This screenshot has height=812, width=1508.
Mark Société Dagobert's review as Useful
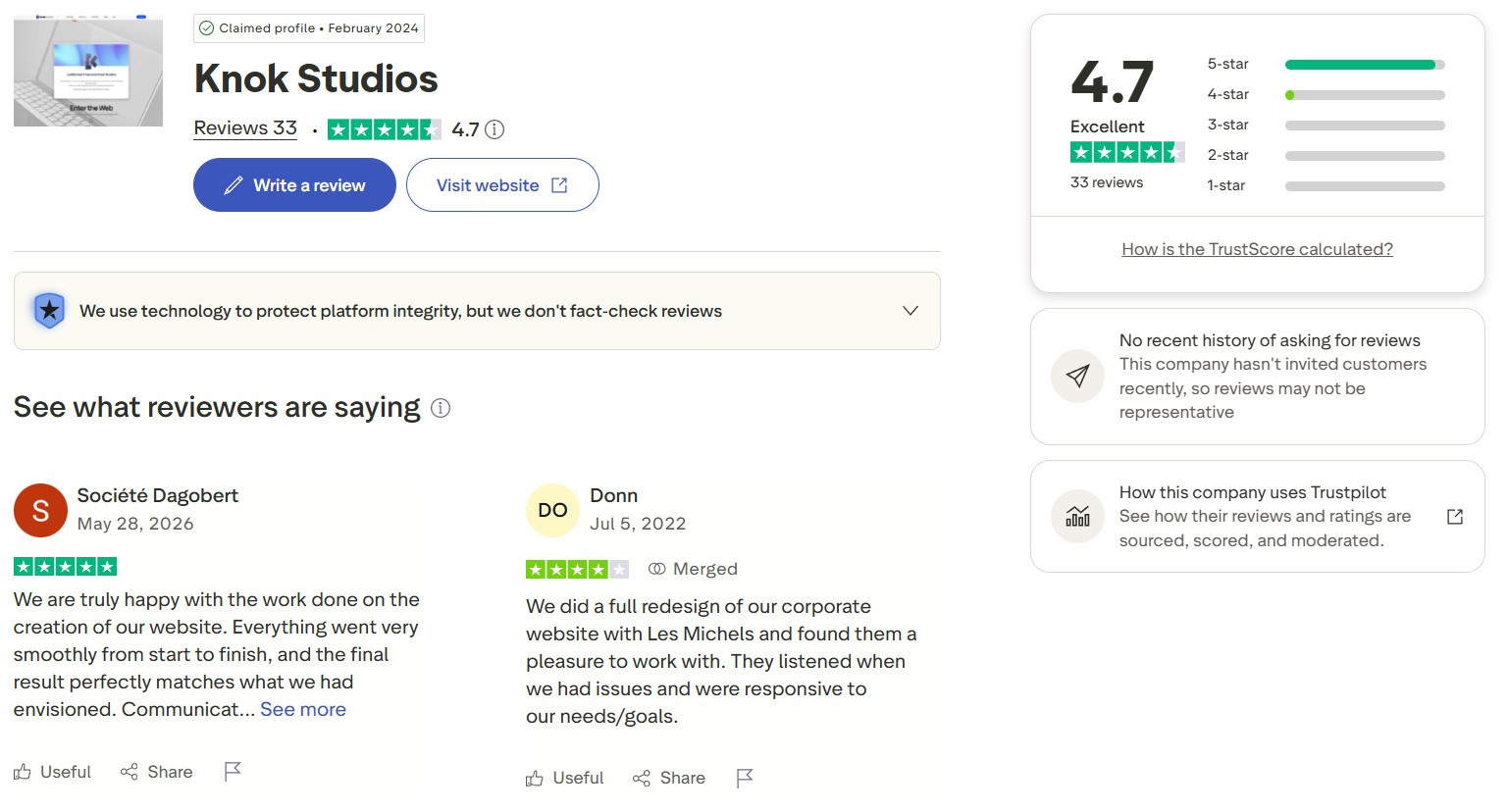tap(52, 772)
